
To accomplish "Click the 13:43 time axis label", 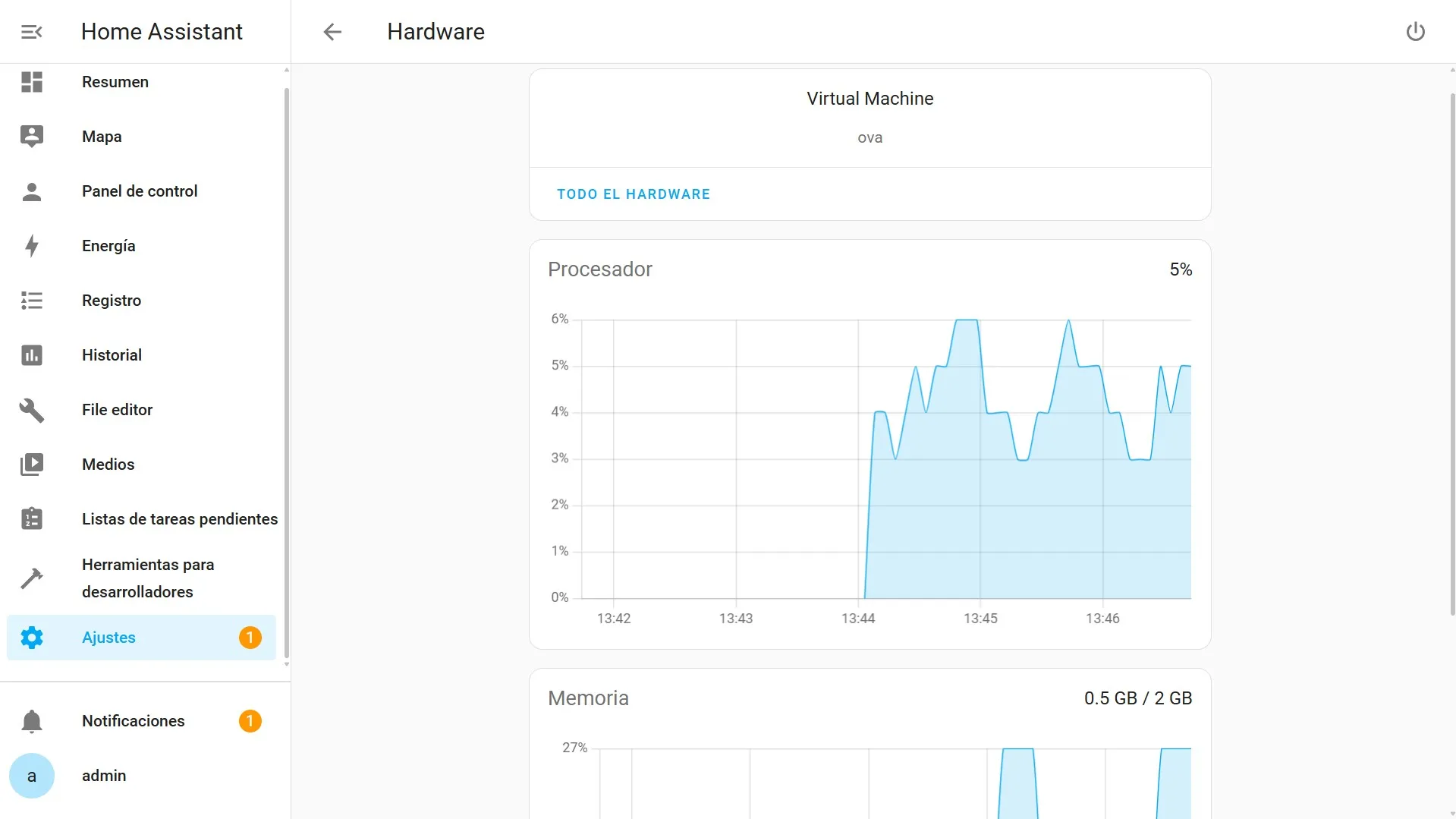I will pos(736,619).
